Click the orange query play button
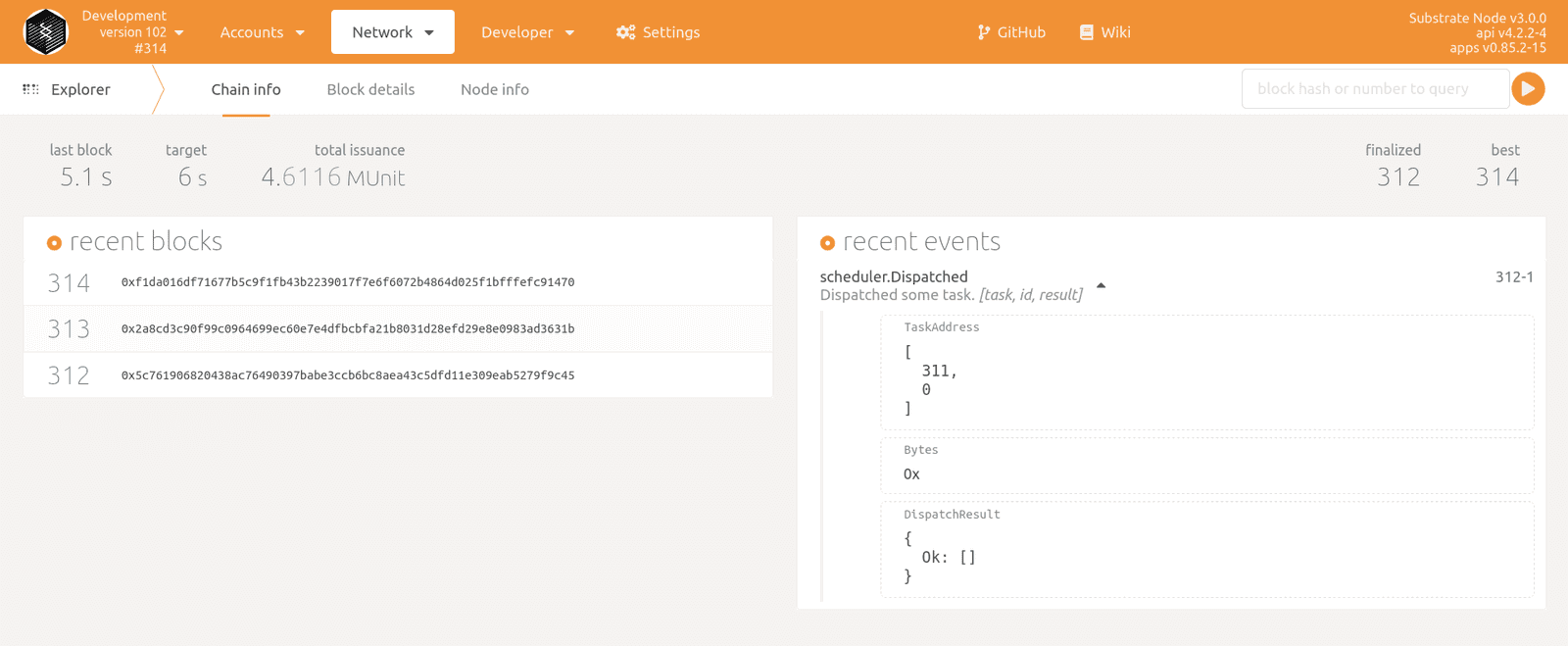The image size is (1568, 646). 1528,88
